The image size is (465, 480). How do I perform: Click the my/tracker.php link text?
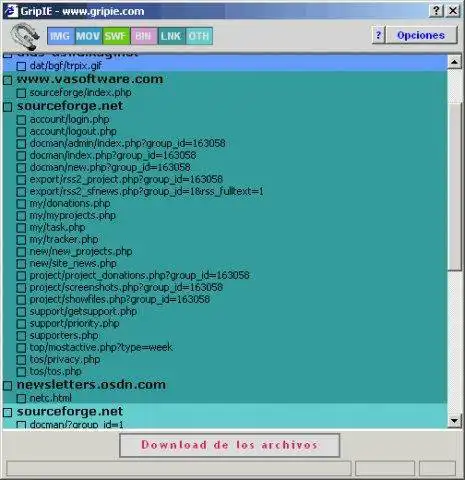point(64,239)
